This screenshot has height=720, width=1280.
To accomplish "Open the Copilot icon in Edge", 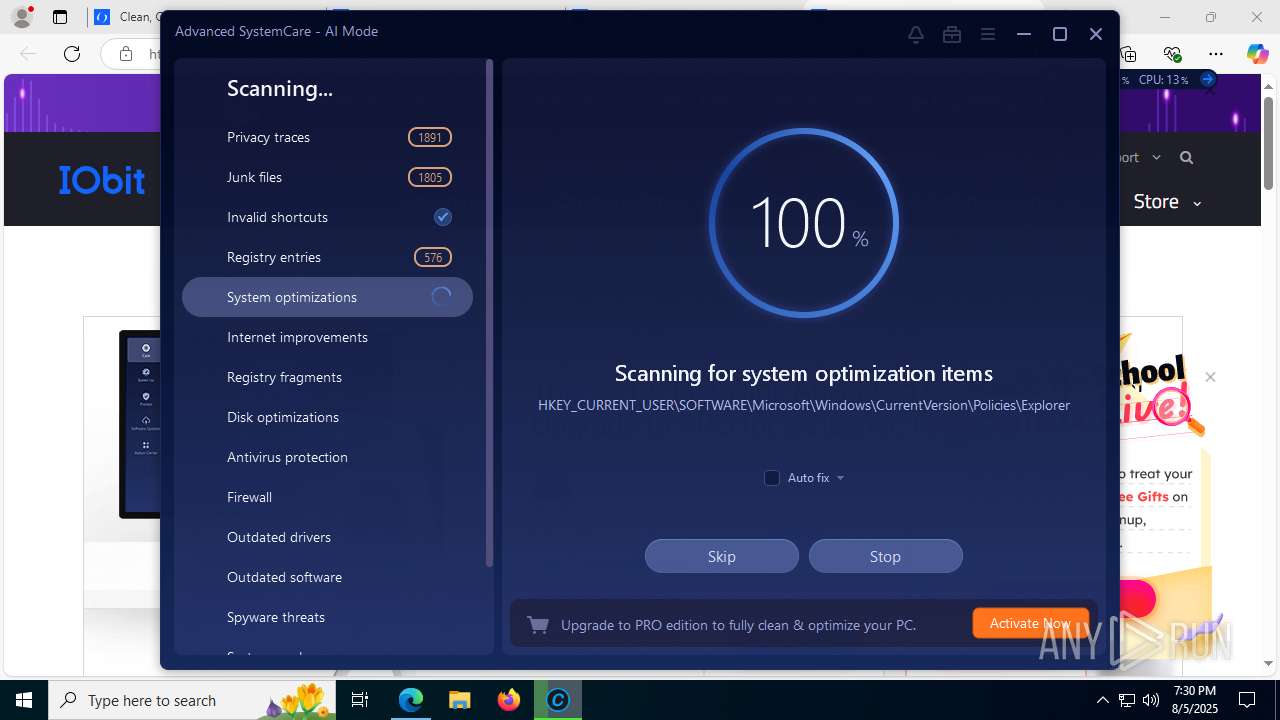I will pos(1257,54).
